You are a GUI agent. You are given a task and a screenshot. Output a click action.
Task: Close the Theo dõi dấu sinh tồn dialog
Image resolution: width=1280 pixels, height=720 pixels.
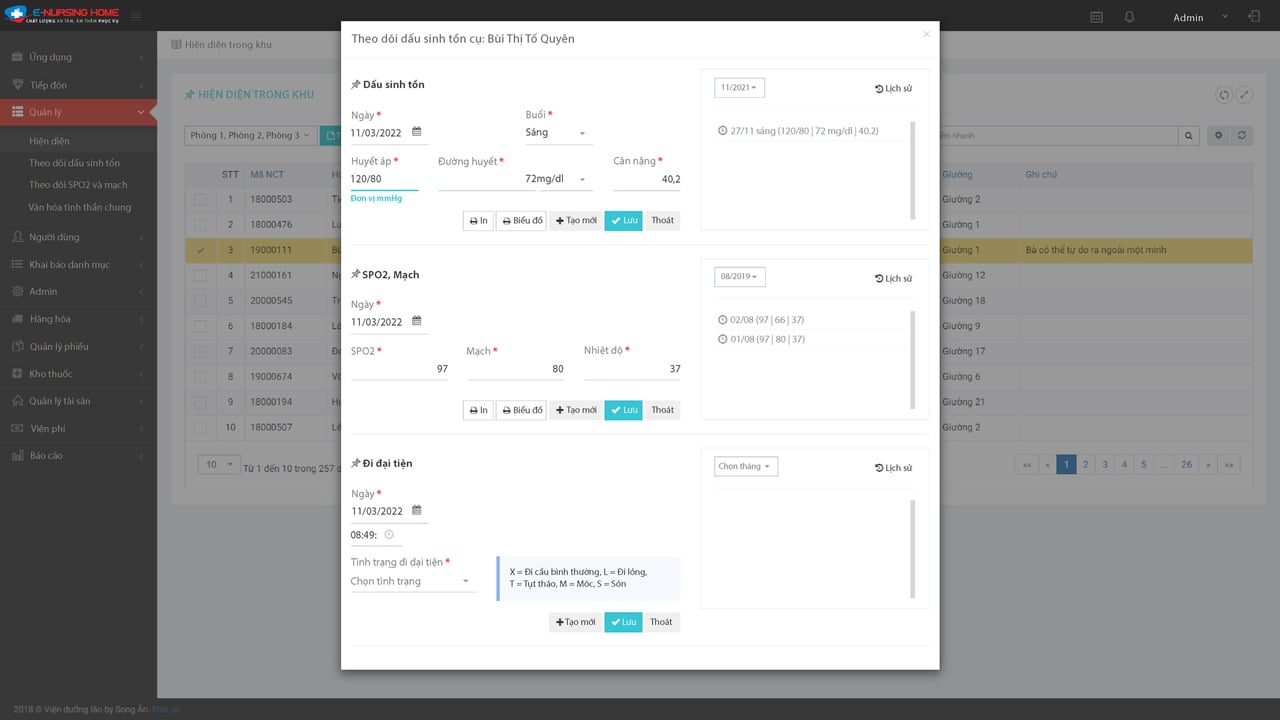pos(926,34)
